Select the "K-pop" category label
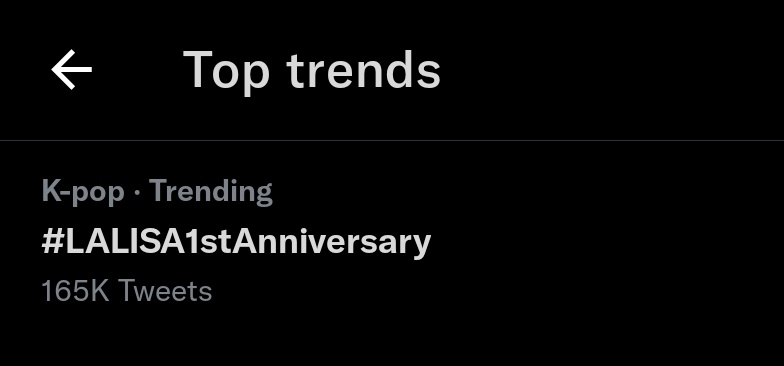Viewport: 784px width, 366px height. coord(83,192)
